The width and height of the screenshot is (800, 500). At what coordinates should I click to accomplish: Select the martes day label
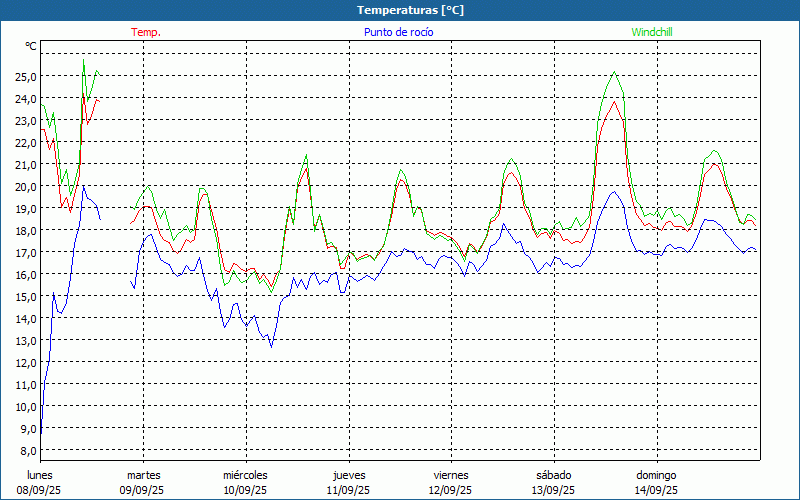pos(143,475)
